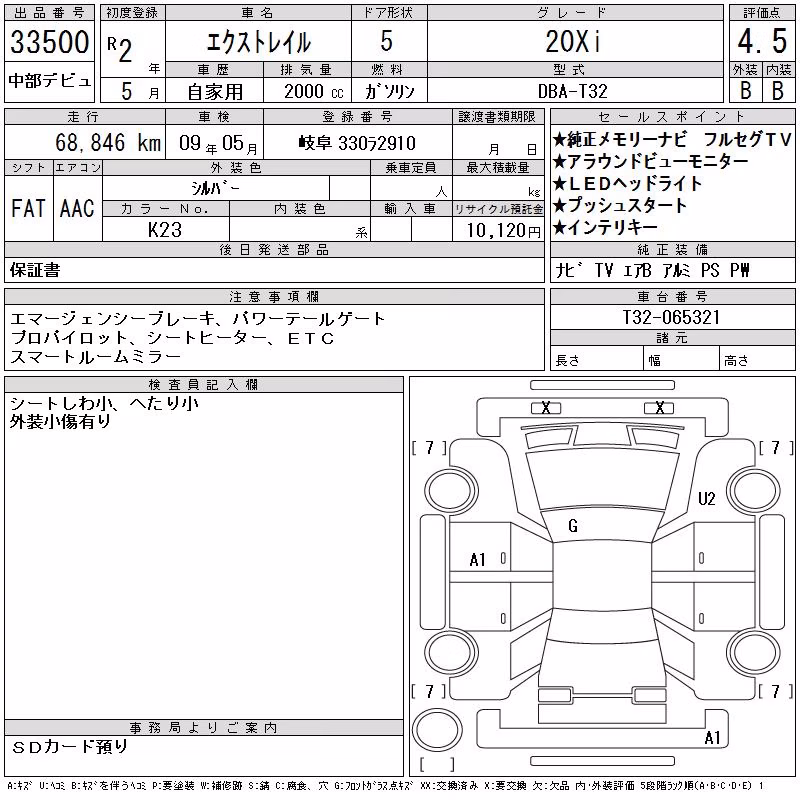
Task: Click the プッシュスタート sales point
Action: tap(619, 205)
